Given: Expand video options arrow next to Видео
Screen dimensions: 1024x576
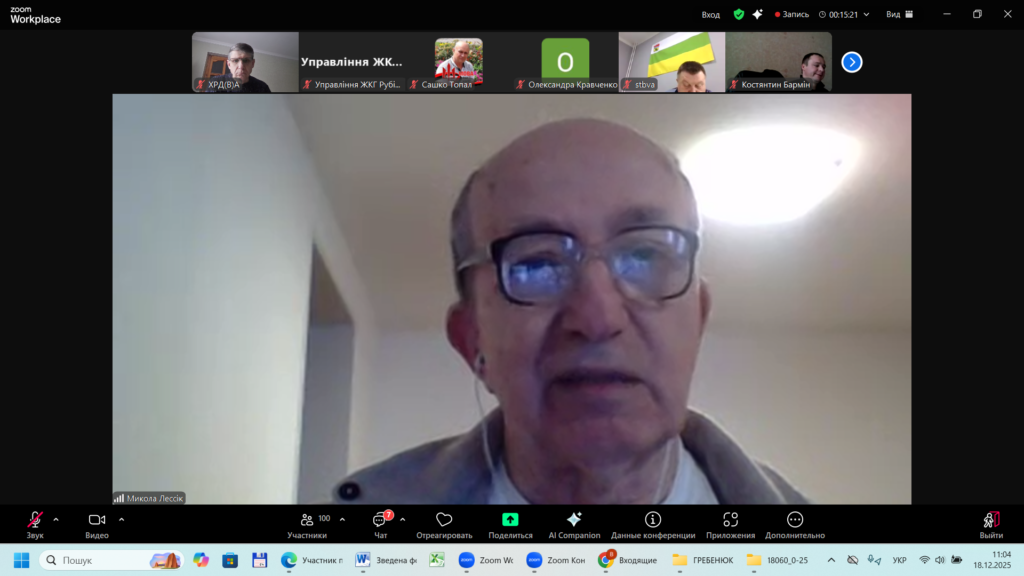Looking at the screenshot, I should point(121,519).
